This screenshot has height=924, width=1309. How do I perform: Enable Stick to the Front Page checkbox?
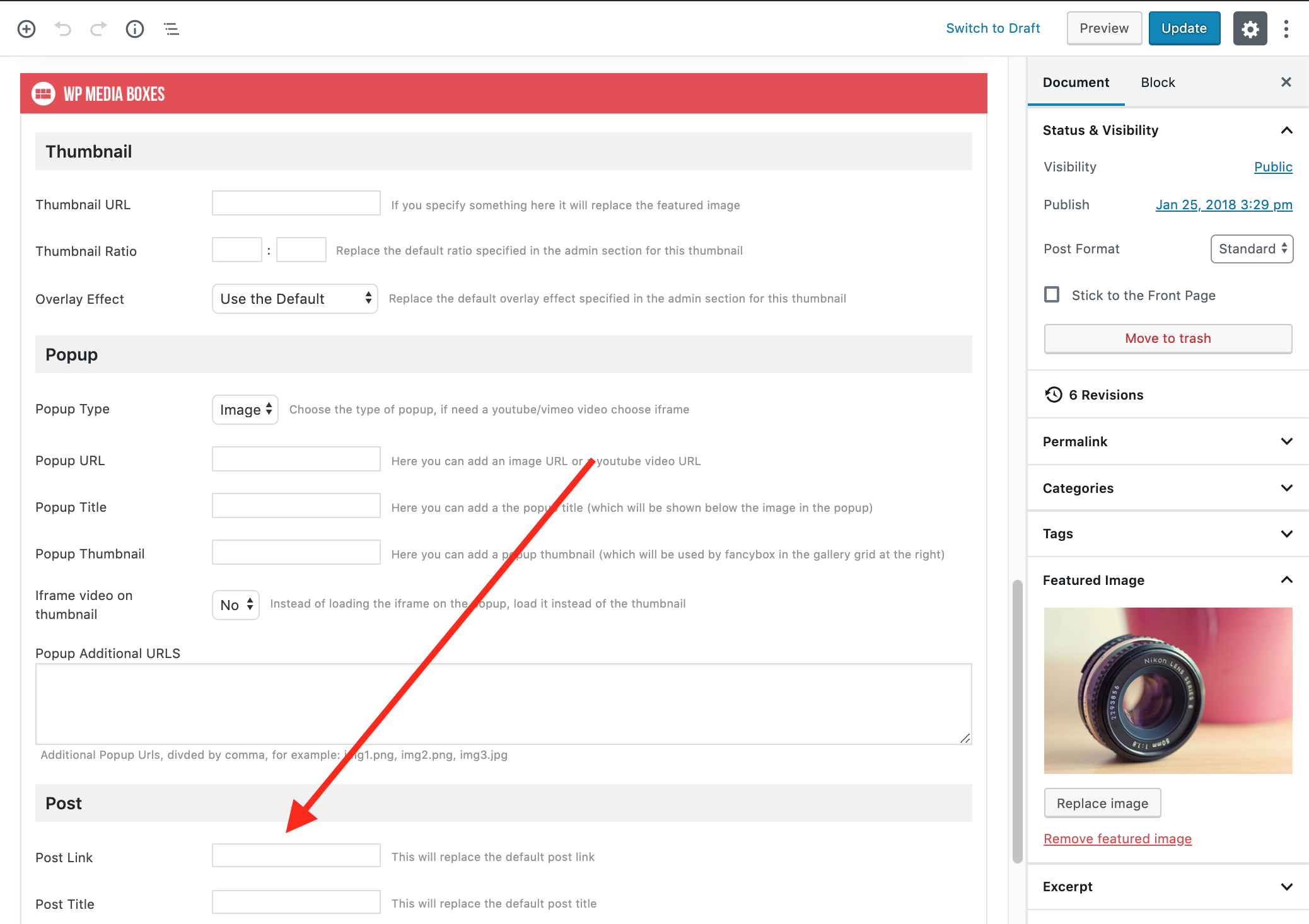(x=1052, y=295)
